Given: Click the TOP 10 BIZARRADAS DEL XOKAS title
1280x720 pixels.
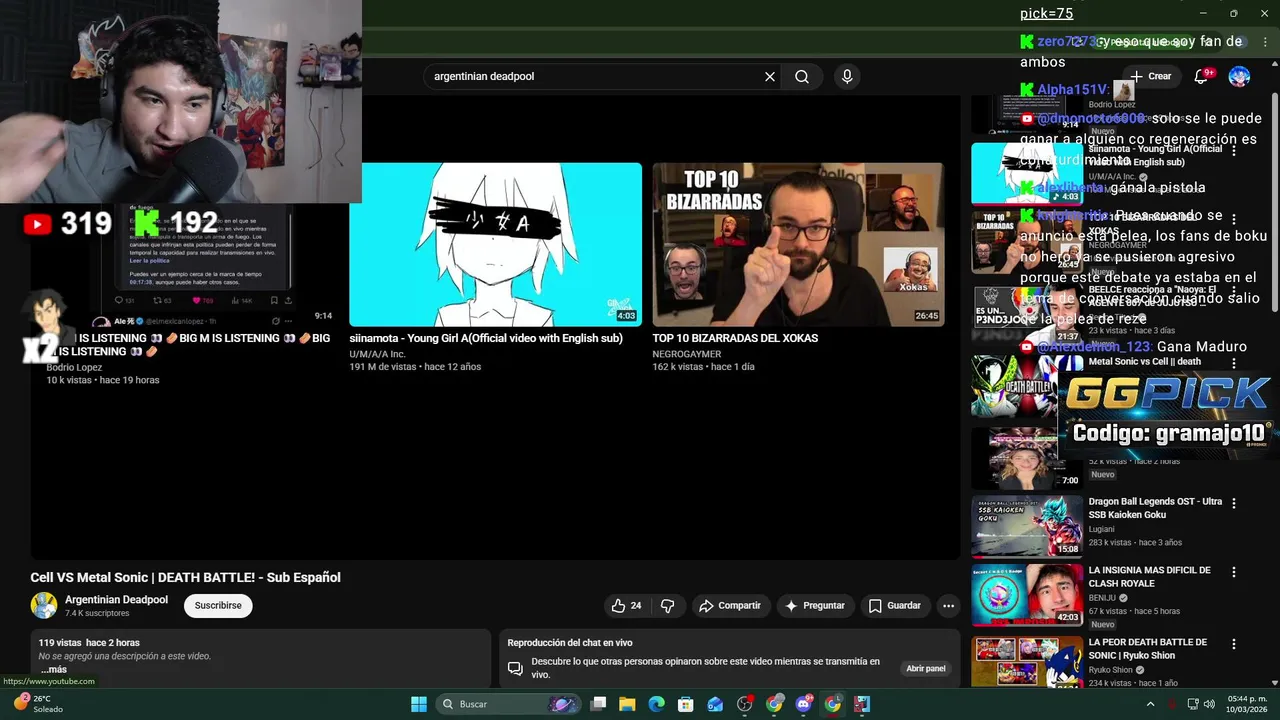Looking at the screenshot, I should pyautogui.click(x=735, y=338).
